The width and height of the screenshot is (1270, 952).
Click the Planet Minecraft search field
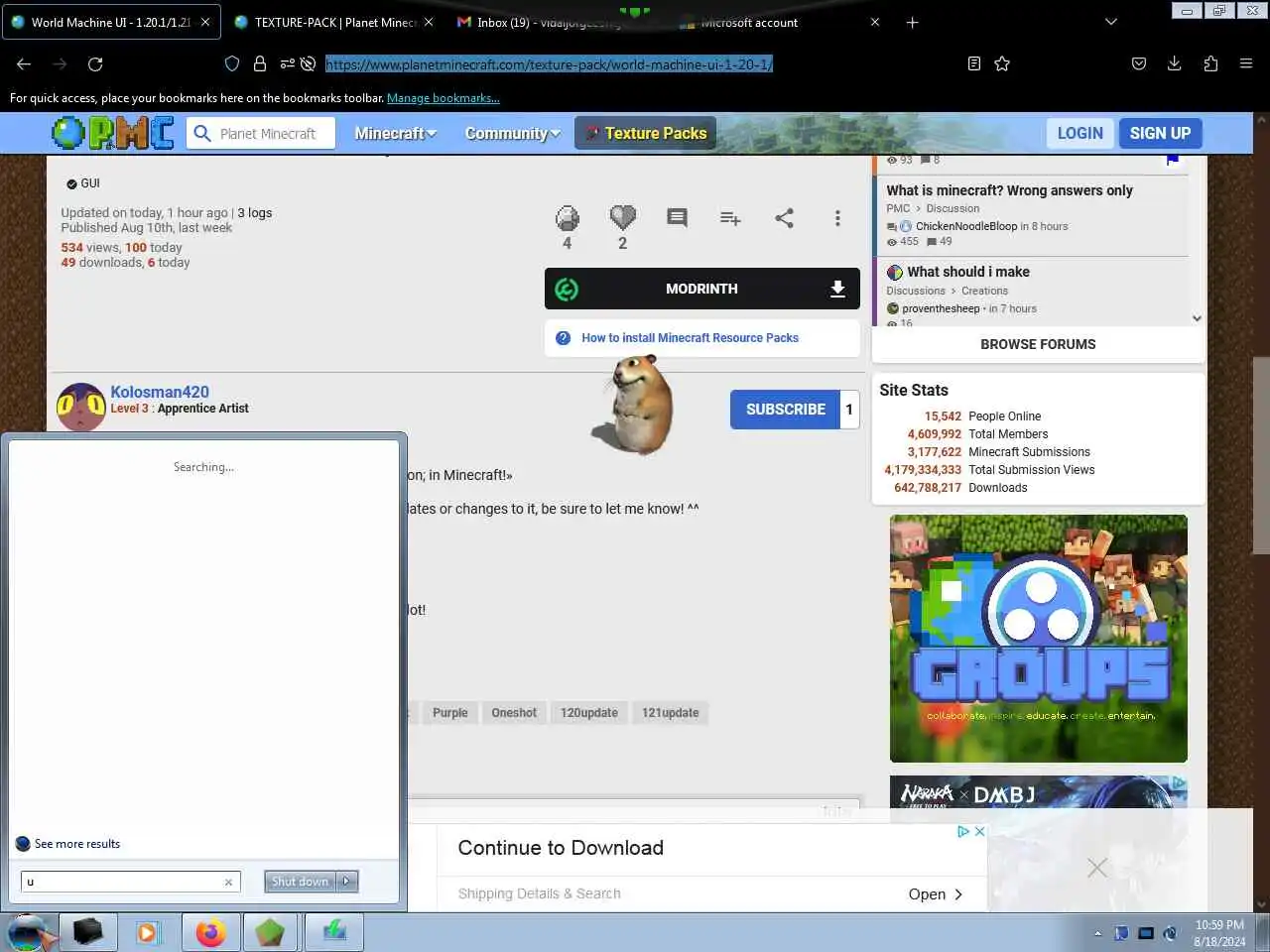coord(261,133)
